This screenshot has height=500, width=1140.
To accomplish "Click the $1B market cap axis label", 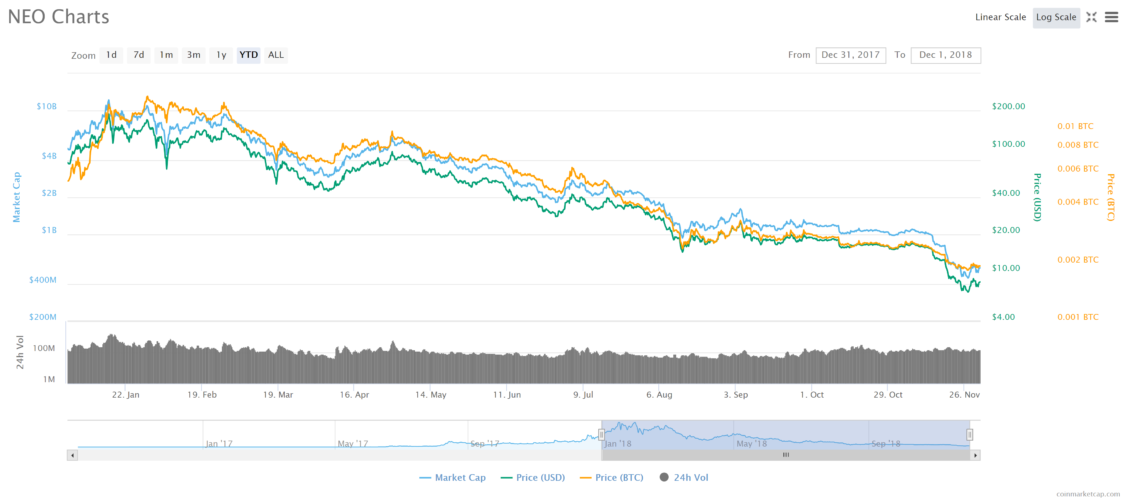I will click(49, 231).
